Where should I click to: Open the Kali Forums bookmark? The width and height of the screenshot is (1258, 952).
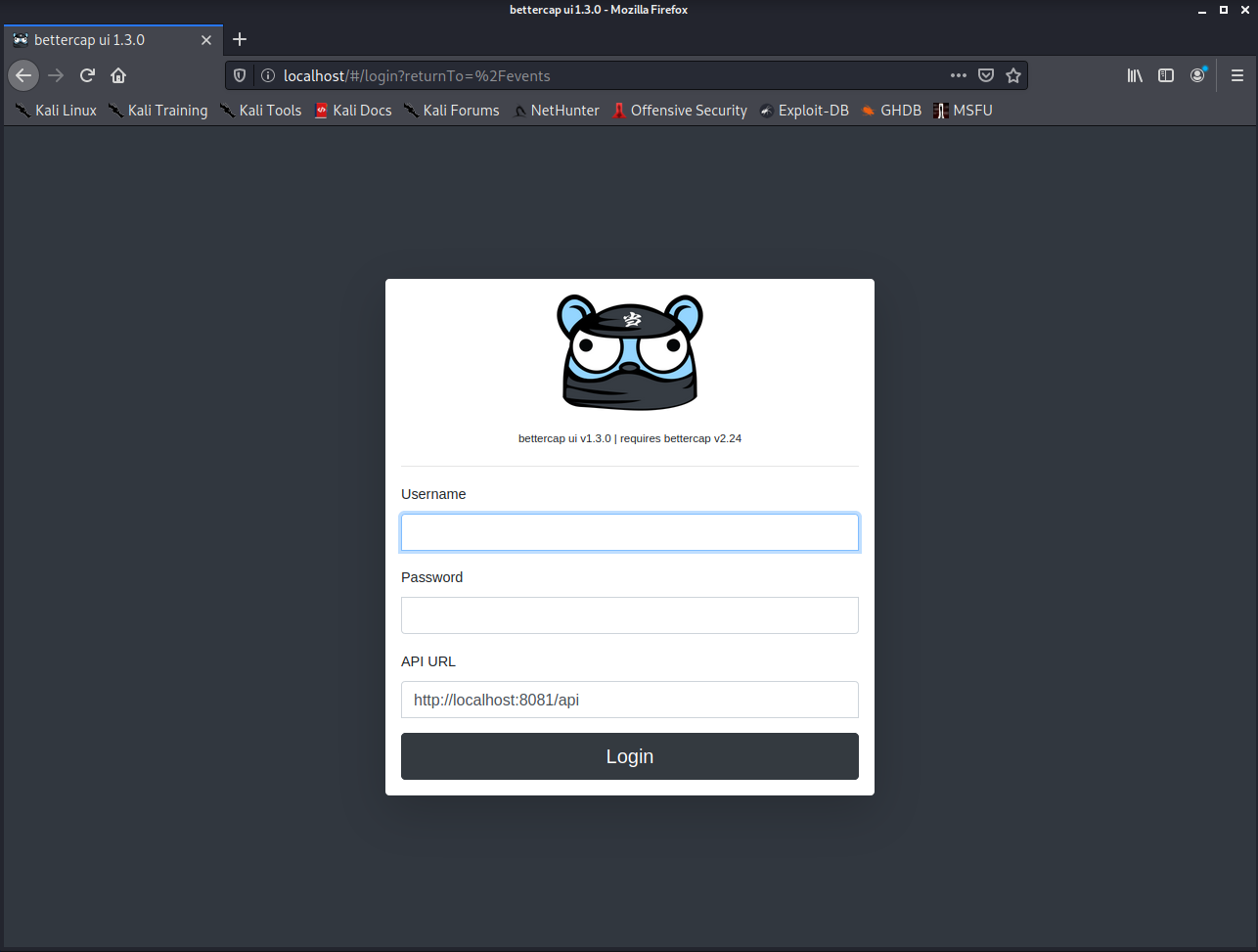(x=451, y=111)
